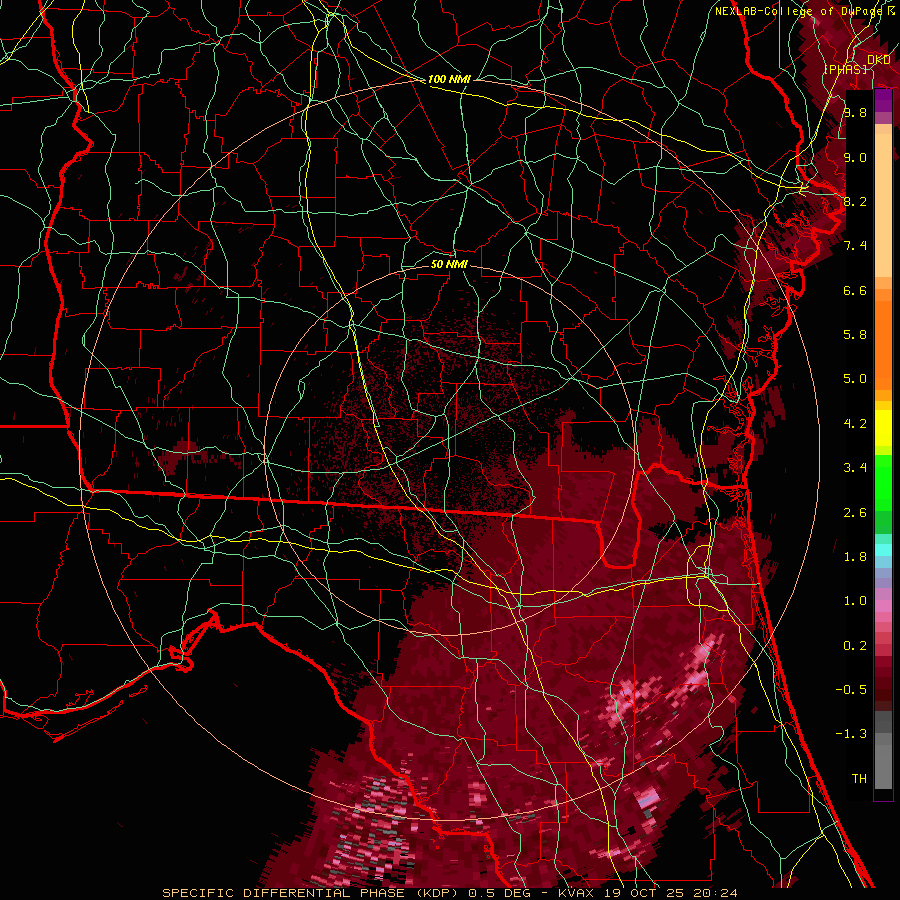900x900 pixels.
Task: Click the 9.8 legend value
Action: pos(855,112)
